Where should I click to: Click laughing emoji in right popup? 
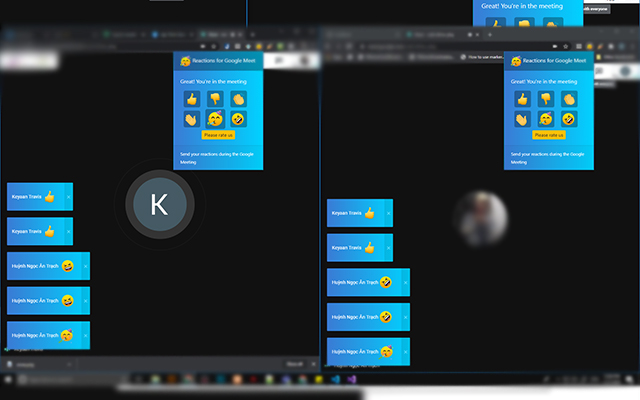pos(568,119)
